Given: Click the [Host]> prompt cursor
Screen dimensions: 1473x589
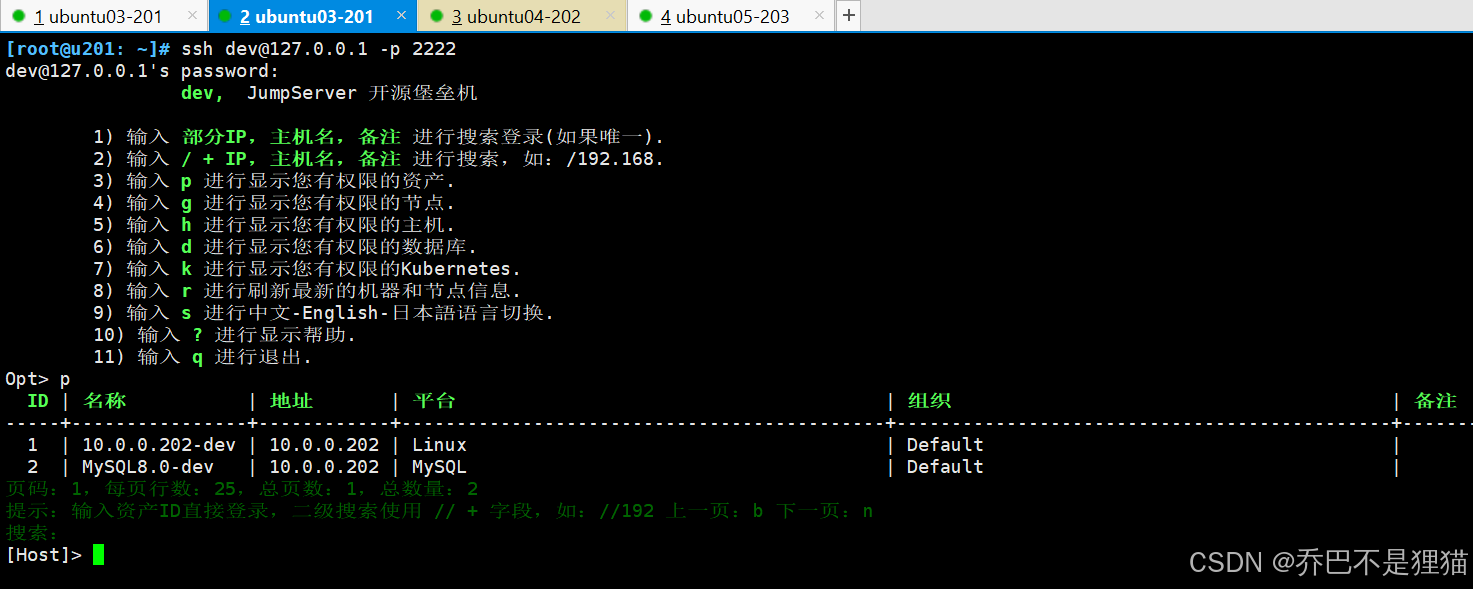Looking at the screenshot, I should point(98,554).
